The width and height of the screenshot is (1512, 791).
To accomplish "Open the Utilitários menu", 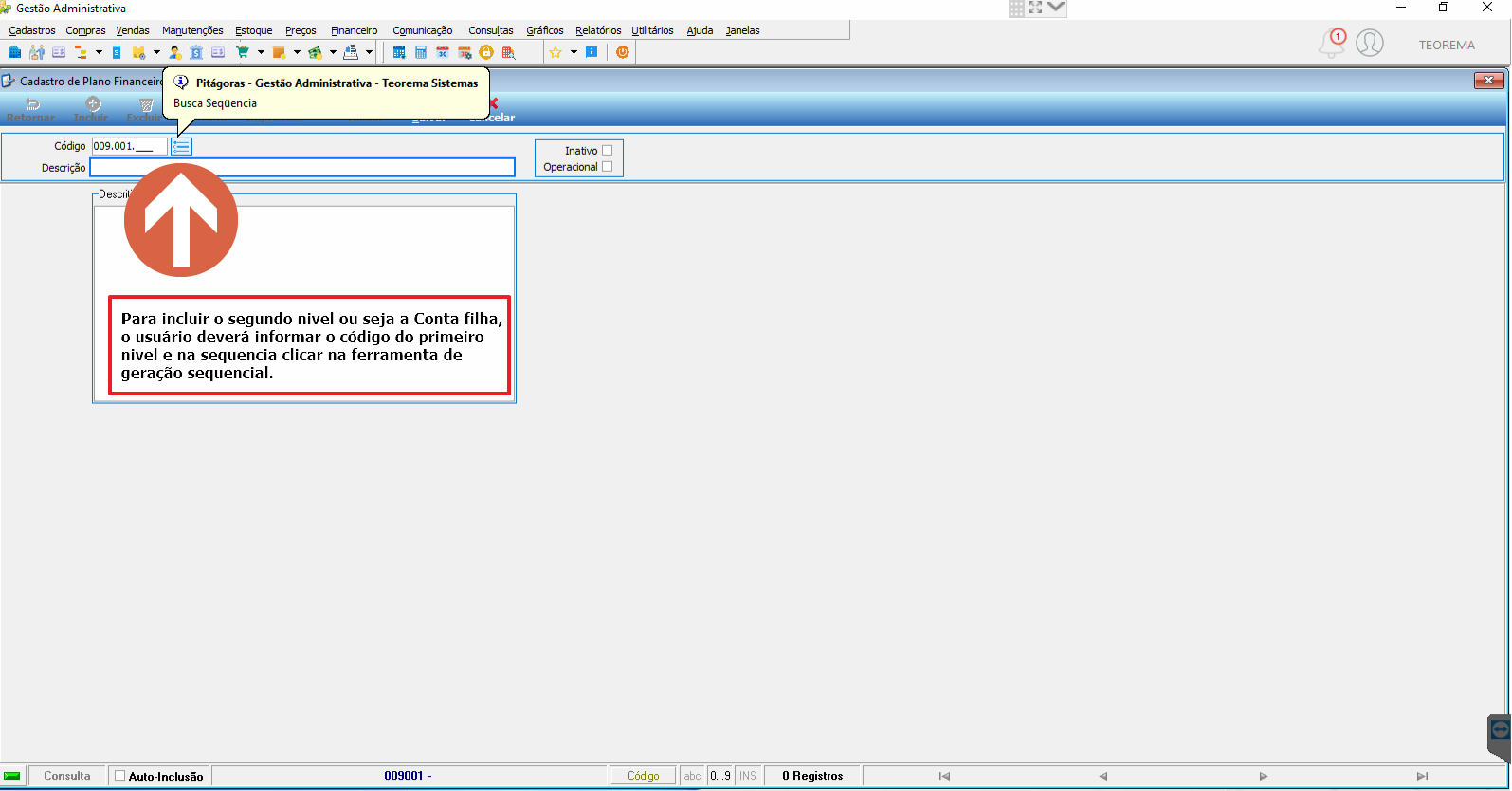I will point(652,30).
